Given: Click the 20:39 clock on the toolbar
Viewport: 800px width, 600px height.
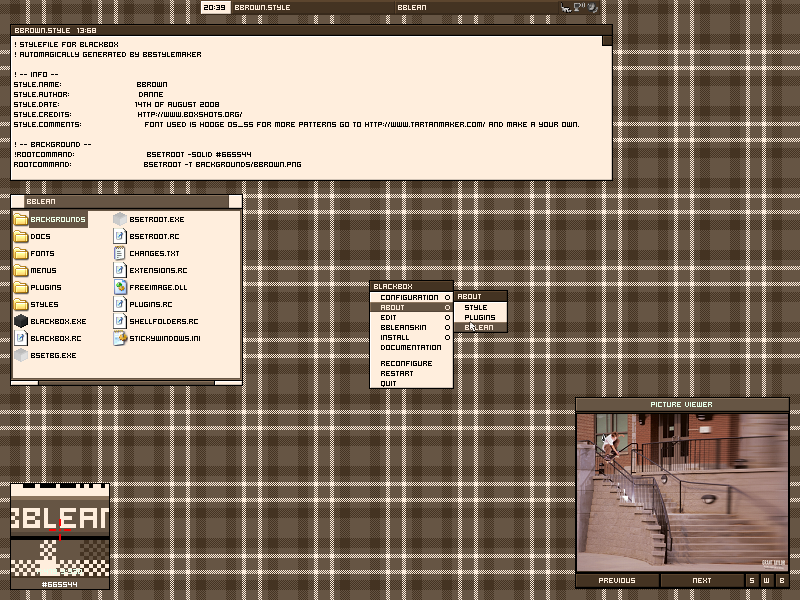Looking at the screenshot, I should (x=214, y=7).
